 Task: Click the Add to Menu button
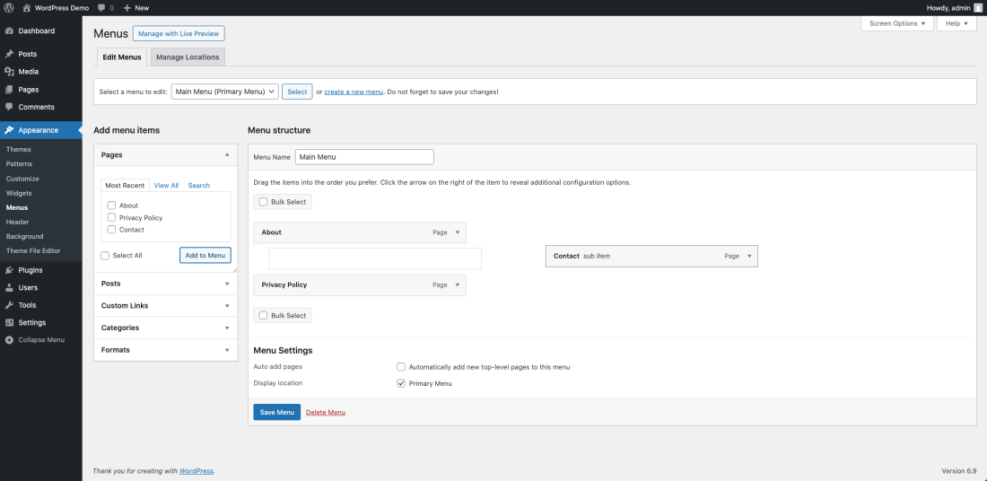pyautogui.click(x=205, y=255)
